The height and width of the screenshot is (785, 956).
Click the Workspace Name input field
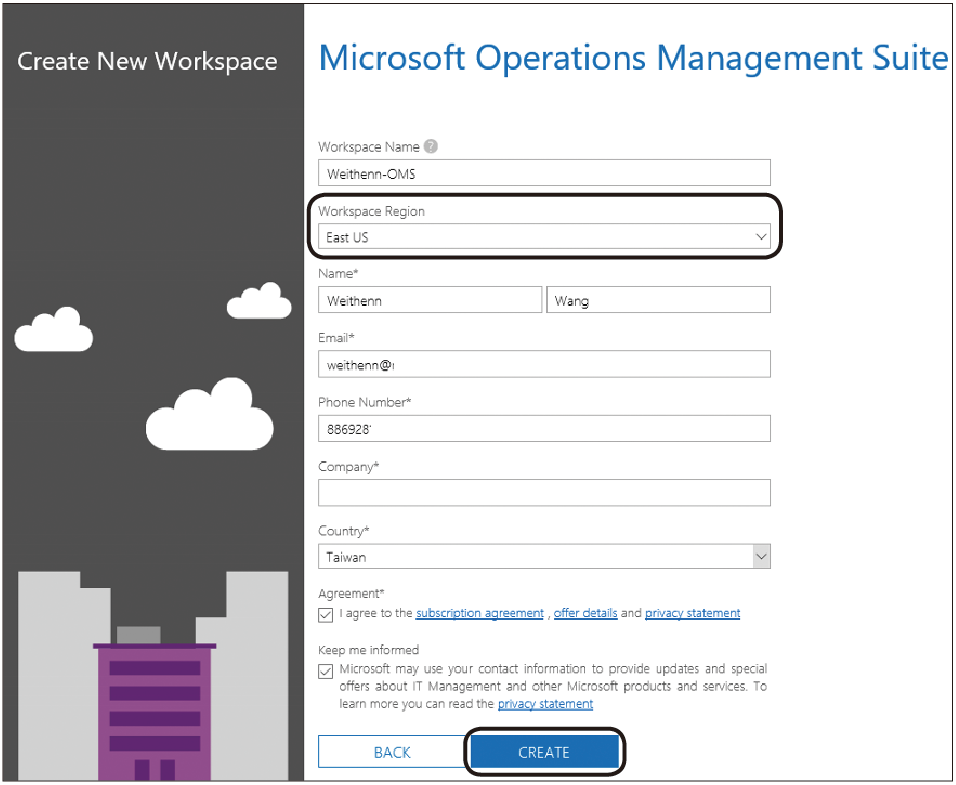pos(544,173)
